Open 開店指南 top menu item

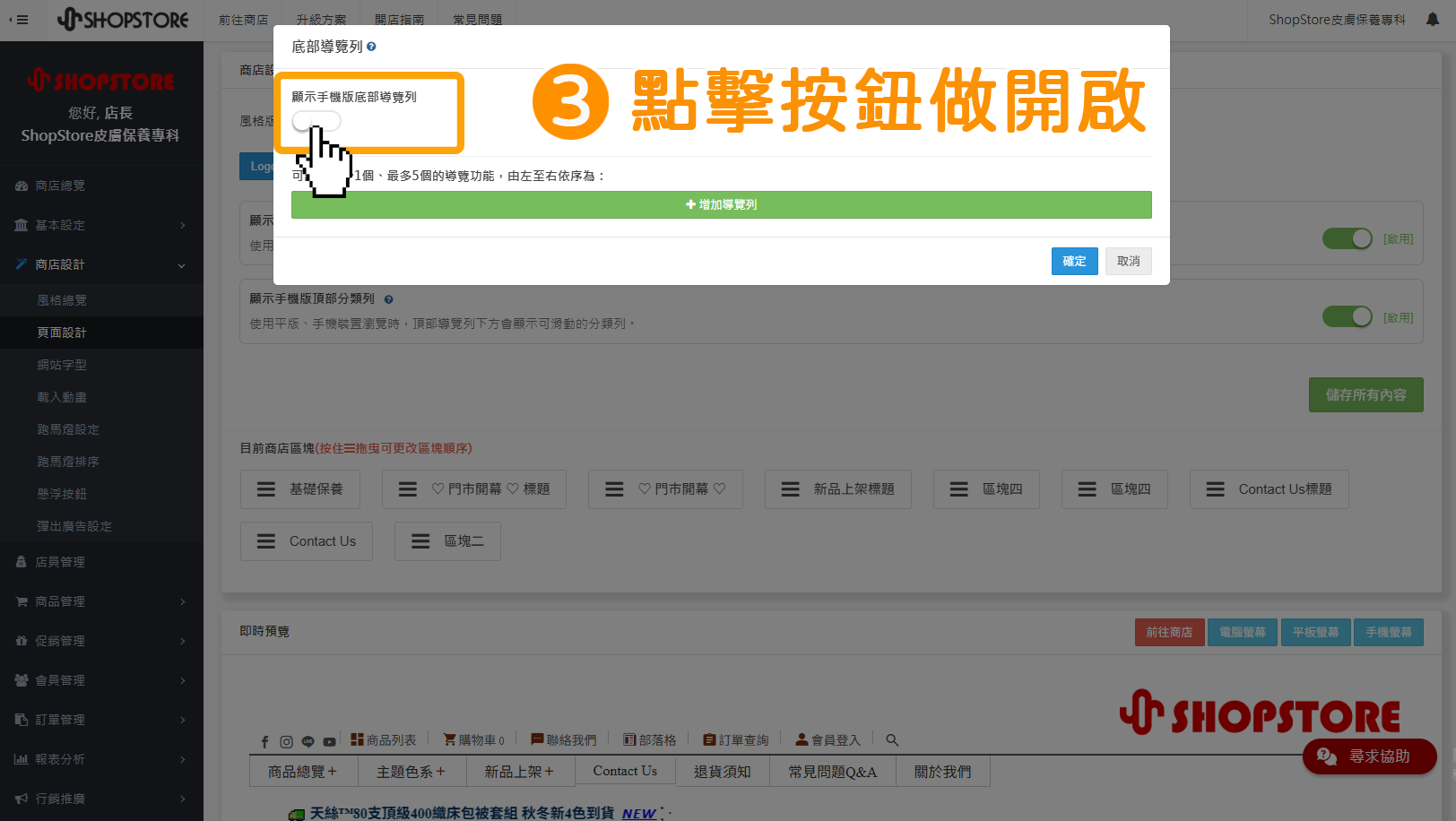tap(399, 20)
